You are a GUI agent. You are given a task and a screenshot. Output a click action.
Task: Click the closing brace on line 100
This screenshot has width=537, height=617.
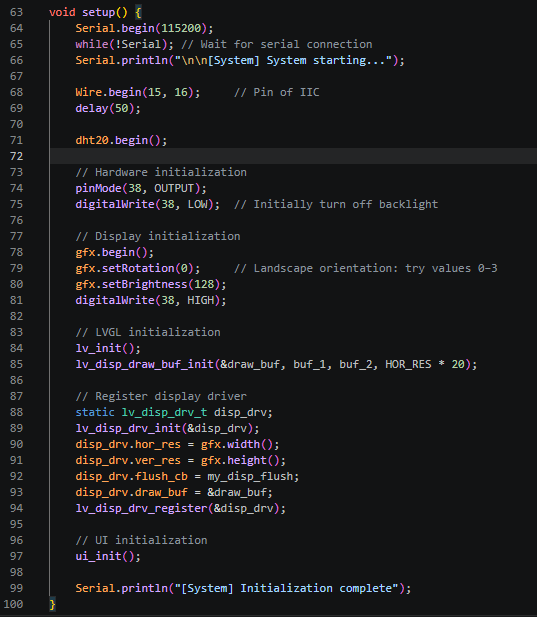tap(52, 604)
